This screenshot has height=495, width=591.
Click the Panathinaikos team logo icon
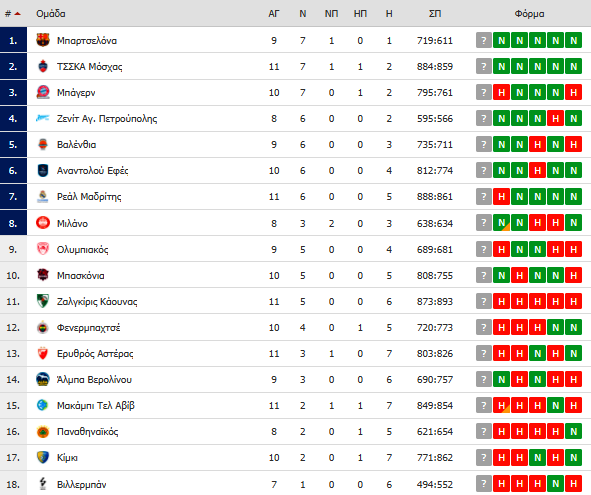[x=43, y=432]
